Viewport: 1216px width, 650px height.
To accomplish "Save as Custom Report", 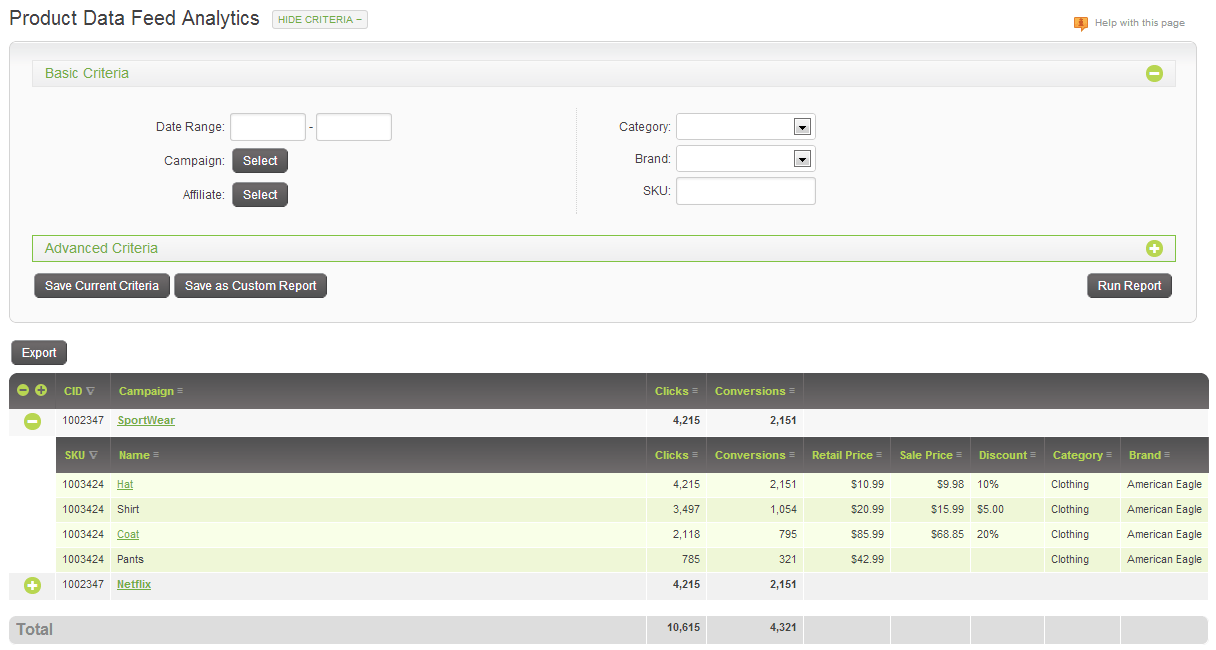I will click(x=250, y=285).
